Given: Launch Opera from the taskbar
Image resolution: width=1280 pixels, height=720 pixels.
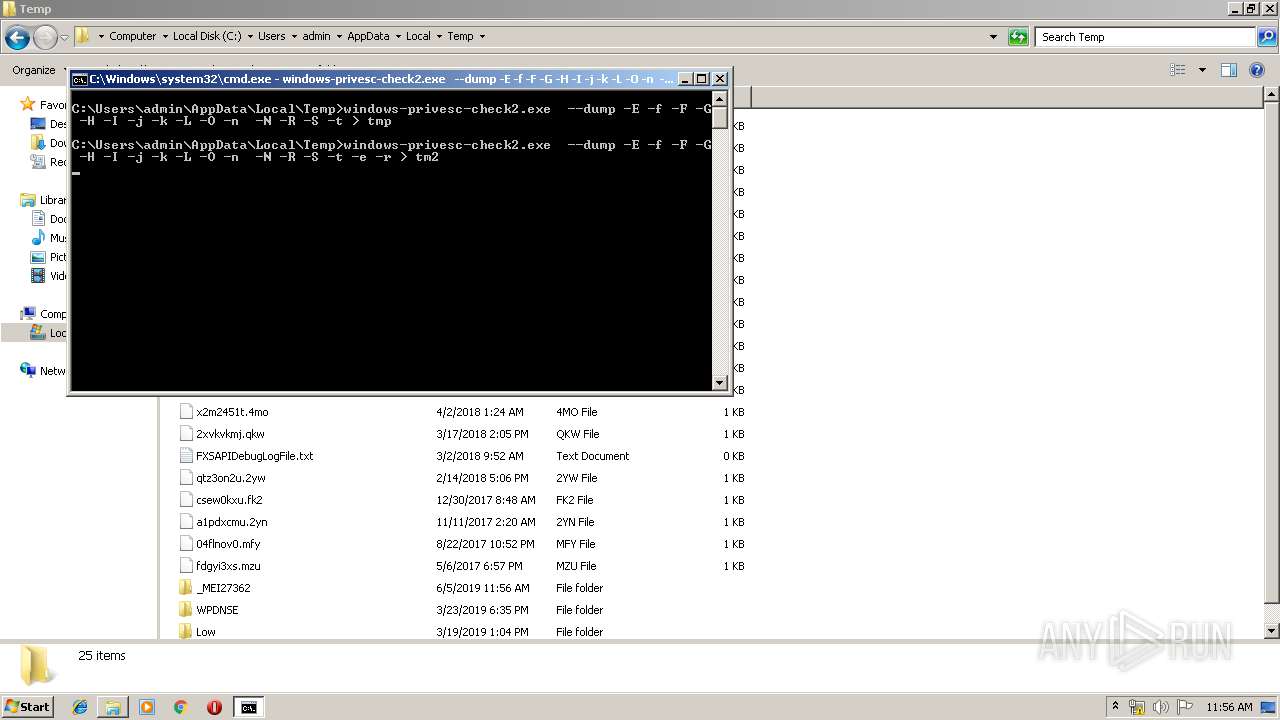Looking at the screenshot, I should pyautogui.click(x=214, y=707).
